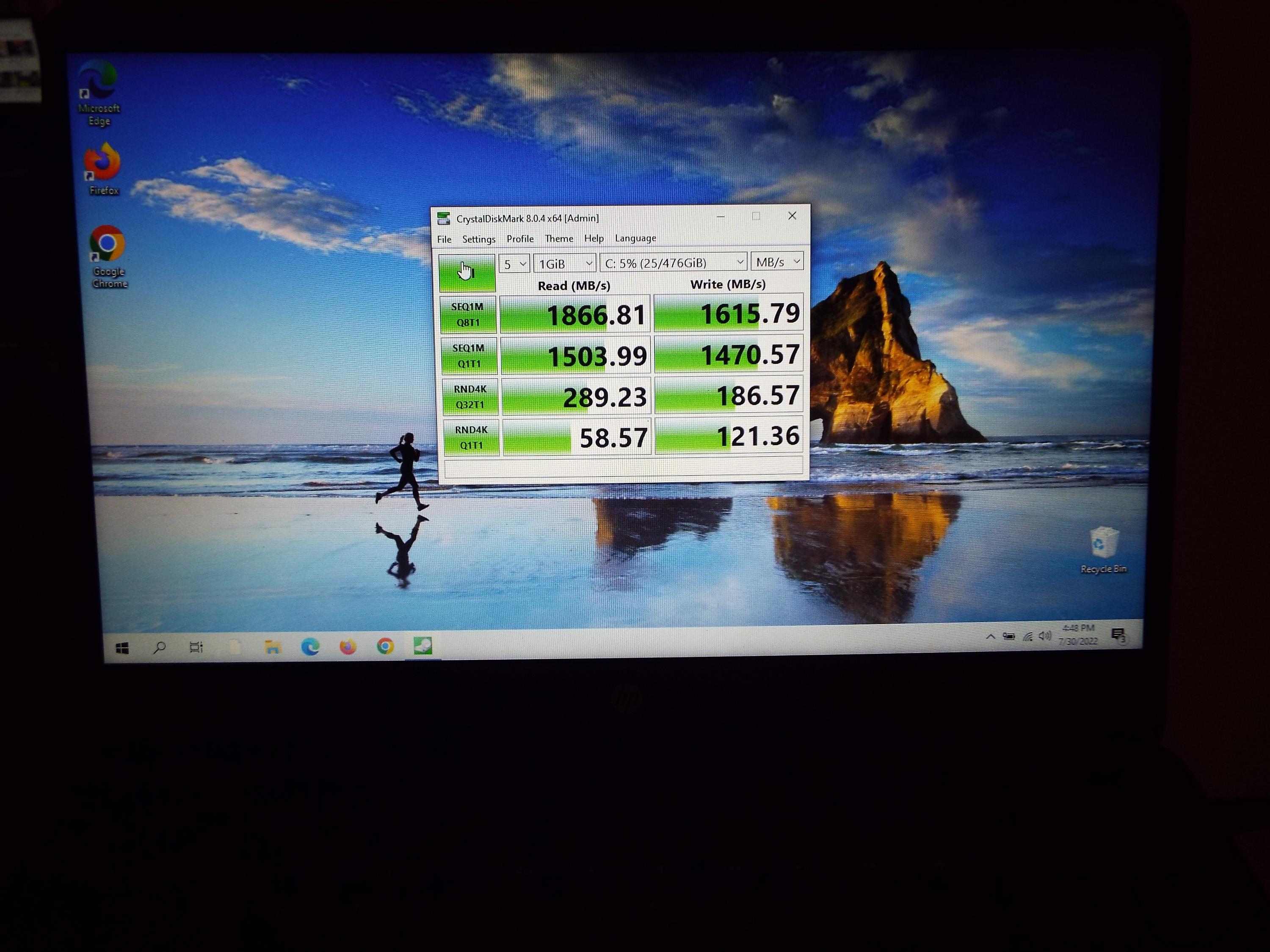Click the taskbar search magnifier
This screenshot has height=952, width=1270.
(x=160, y=648)
